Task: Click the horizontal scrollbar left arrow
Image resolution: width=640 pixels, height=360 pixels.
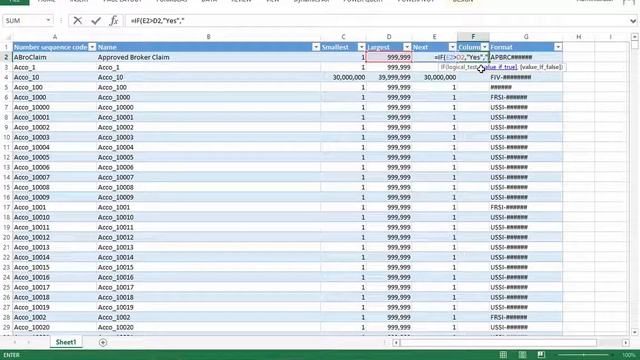Action: tap(396, 343)
